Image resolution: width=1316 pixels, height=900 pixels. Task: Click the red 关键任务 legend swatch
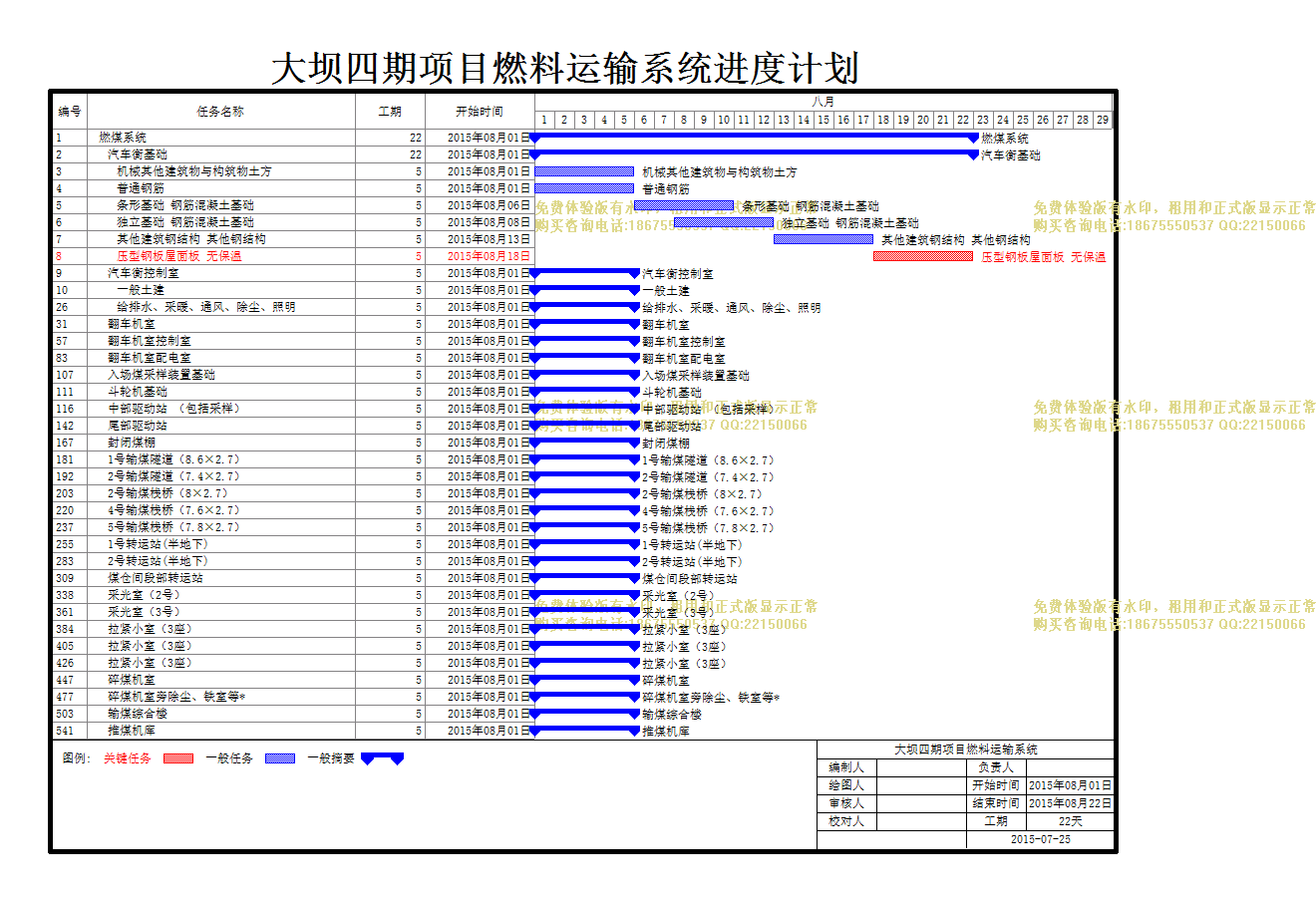click(178, 758)
